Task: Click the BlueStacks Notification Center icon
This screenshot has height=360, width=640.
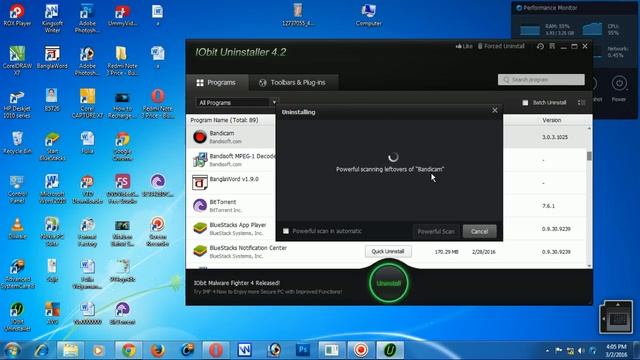Action: [200, 251]
